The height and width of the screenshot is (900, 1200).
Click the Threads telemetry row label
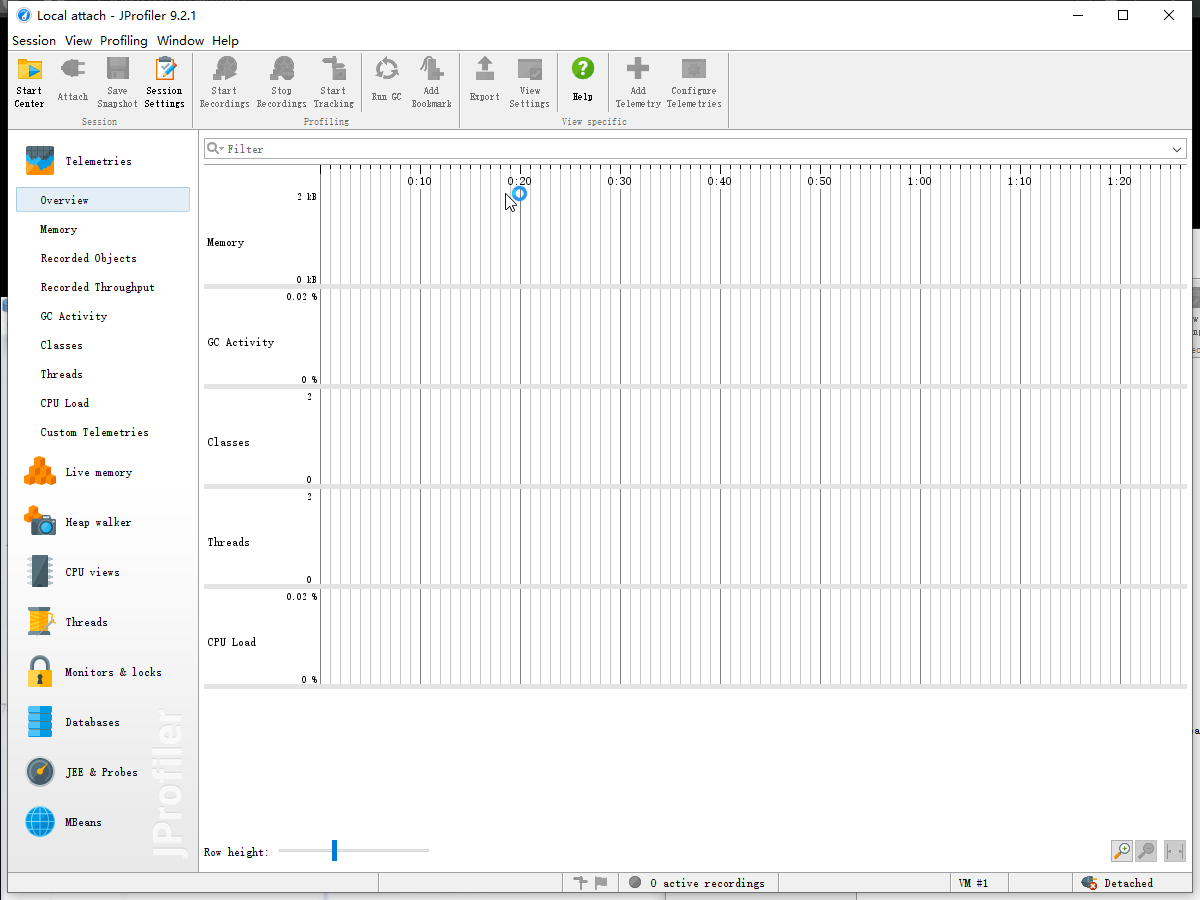pos(228,542)
